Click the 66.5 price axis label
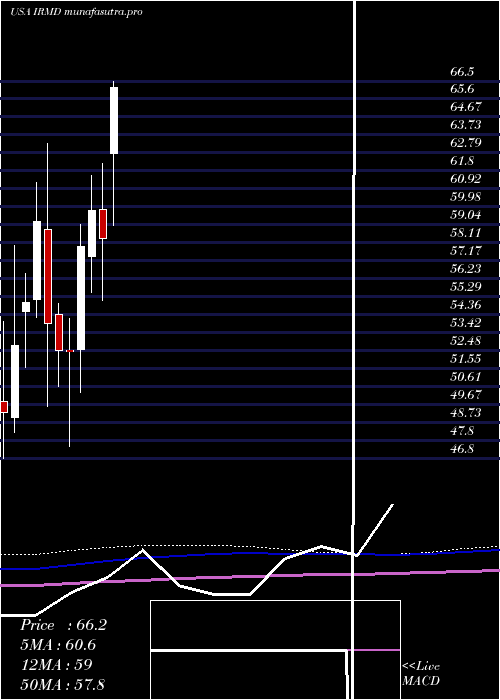The height and width of the screenshot is (700, 500). coord(462,72)
